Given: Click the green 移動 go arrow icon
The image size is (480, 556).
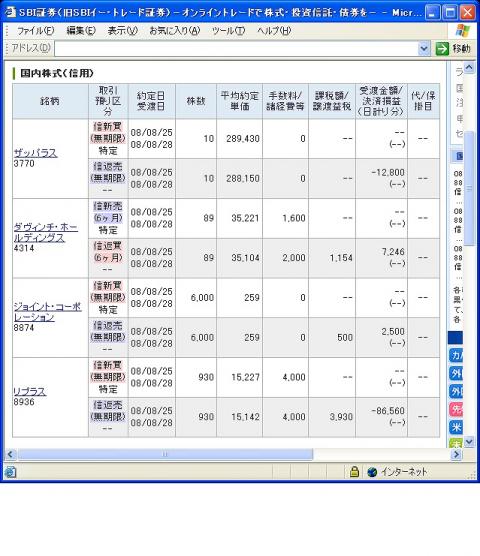Looking at the screenshot, I should [442, 49].
